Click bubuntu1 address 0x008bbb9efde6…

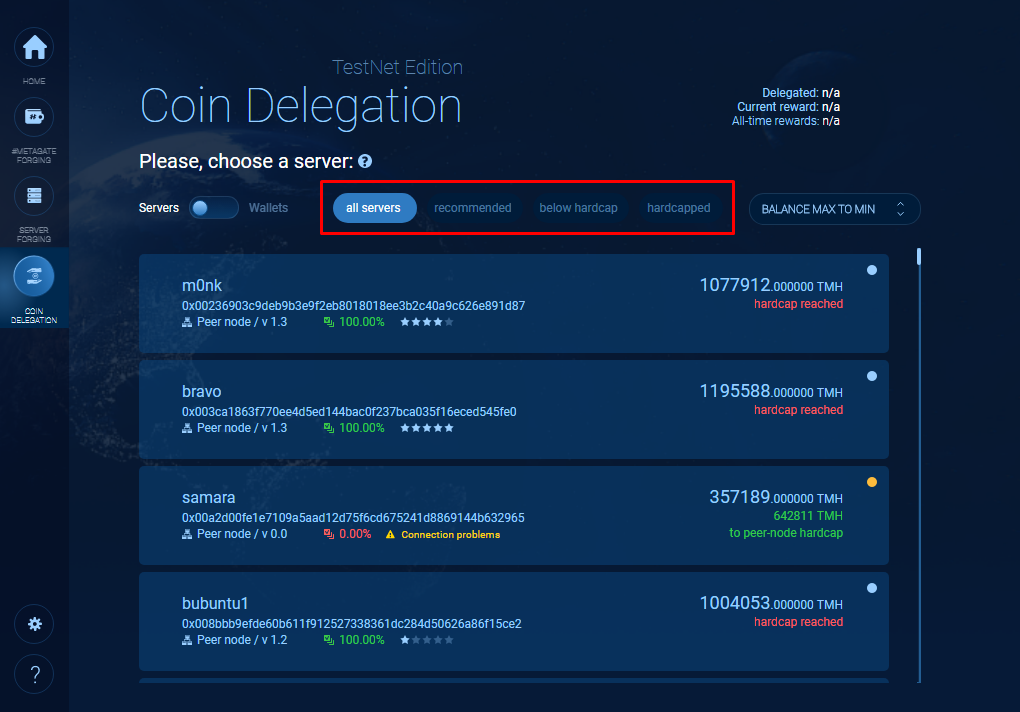click(351, 624)
